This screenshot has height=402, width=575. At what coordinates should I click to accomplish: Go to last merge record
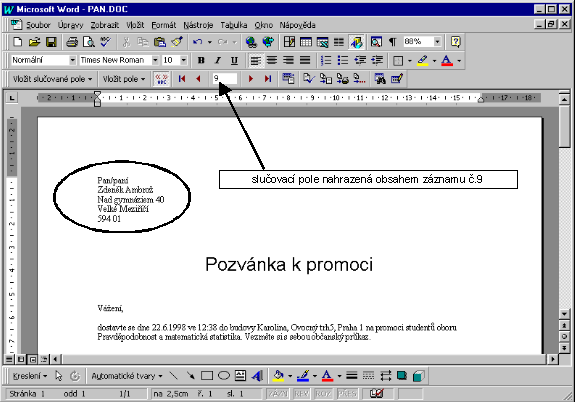pos(268,79)
